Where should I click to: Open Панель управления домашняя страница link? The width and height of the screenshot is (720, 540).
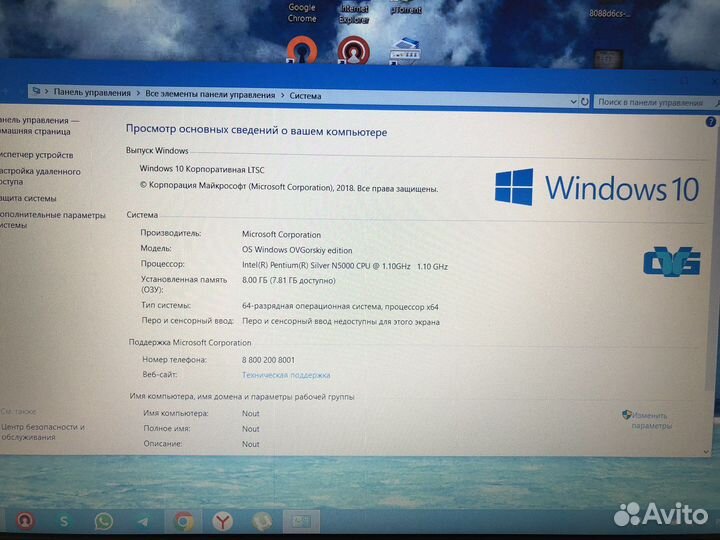(38, 126)
